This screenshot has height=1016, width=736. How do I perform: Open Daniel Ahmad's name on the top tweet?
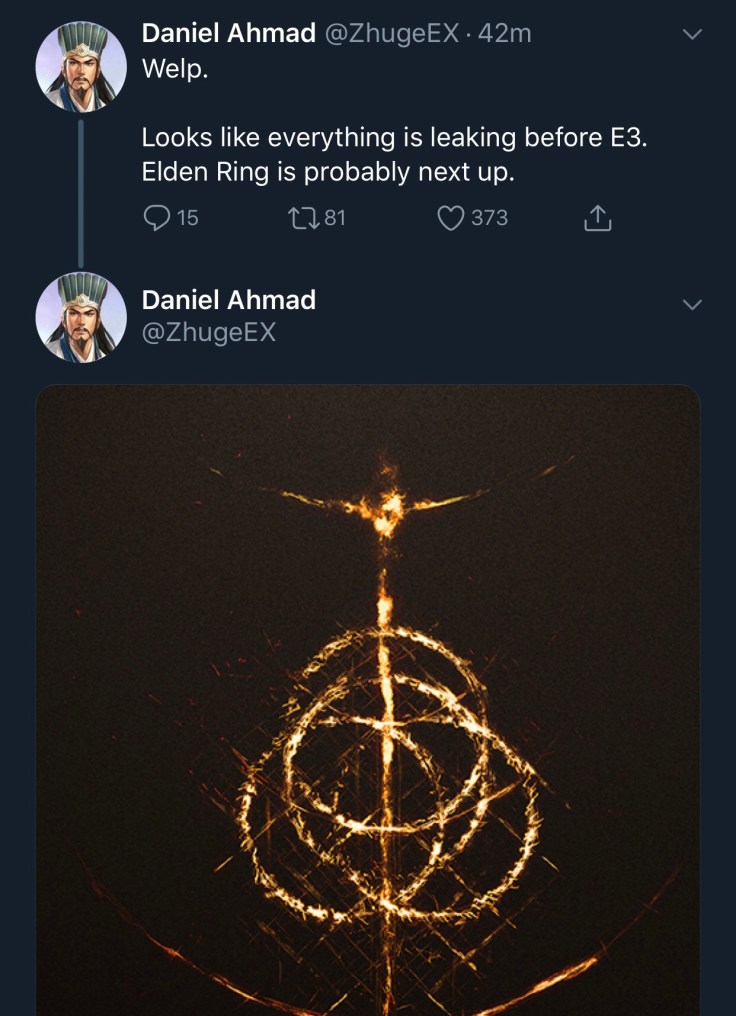click(x=228, y=33)
